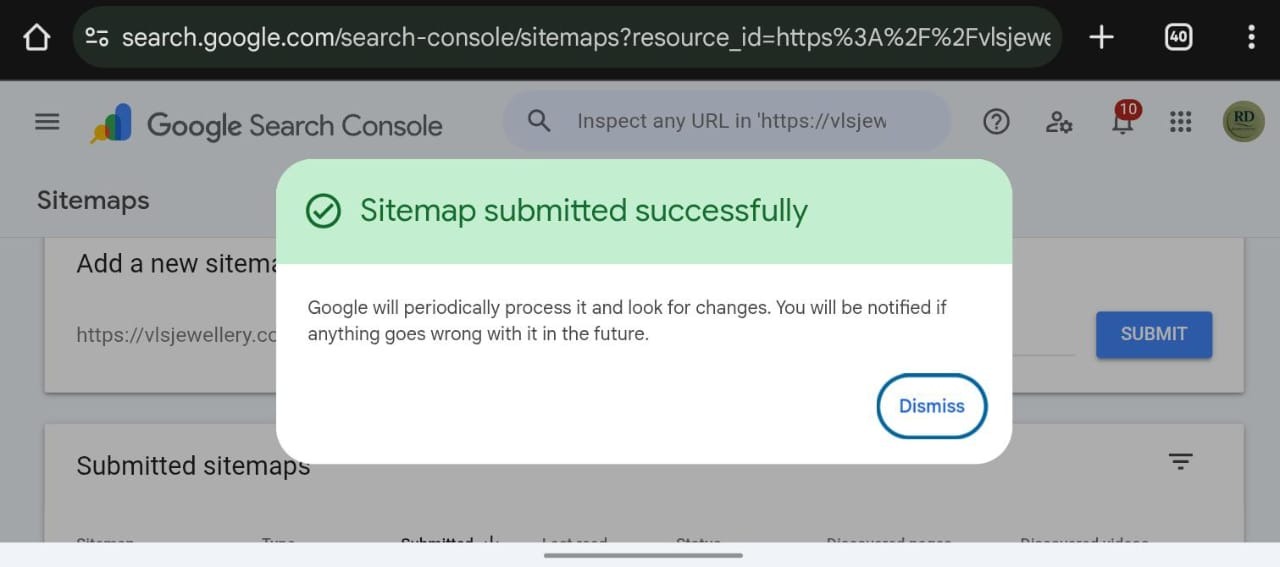
Task: Open the Help question mark icon
Action: click(x=996, y=122)
